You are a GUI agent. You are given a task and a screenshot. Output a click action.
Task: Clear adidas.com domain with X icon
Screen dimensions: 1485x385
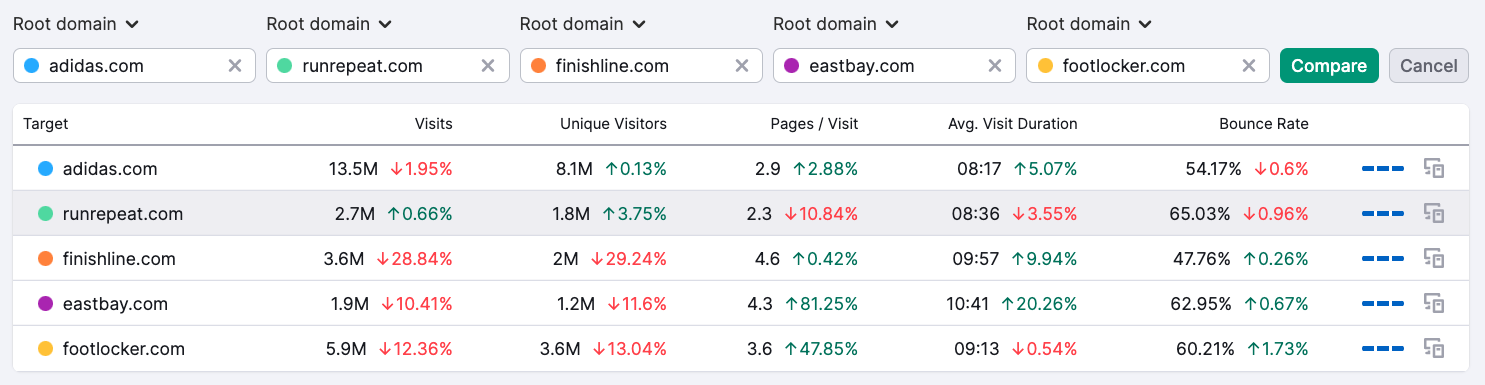(235, 66)
